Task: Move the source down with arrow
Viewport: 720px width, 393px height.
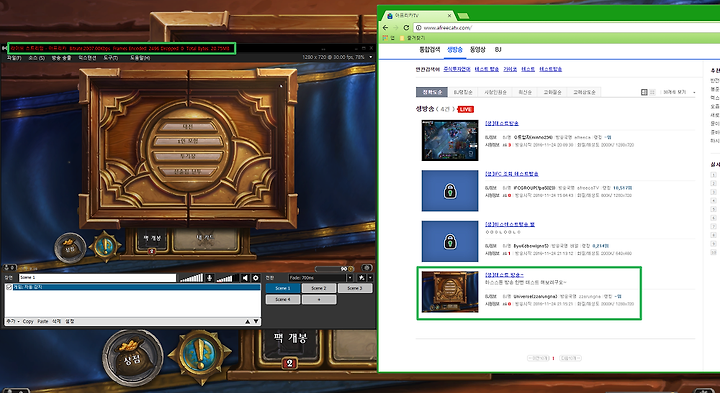Action: pos(256,321)
